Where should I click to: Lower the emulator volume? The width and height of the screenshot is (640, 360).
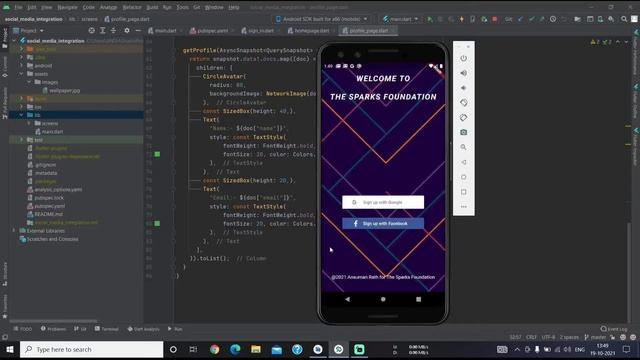click(464, 88)
